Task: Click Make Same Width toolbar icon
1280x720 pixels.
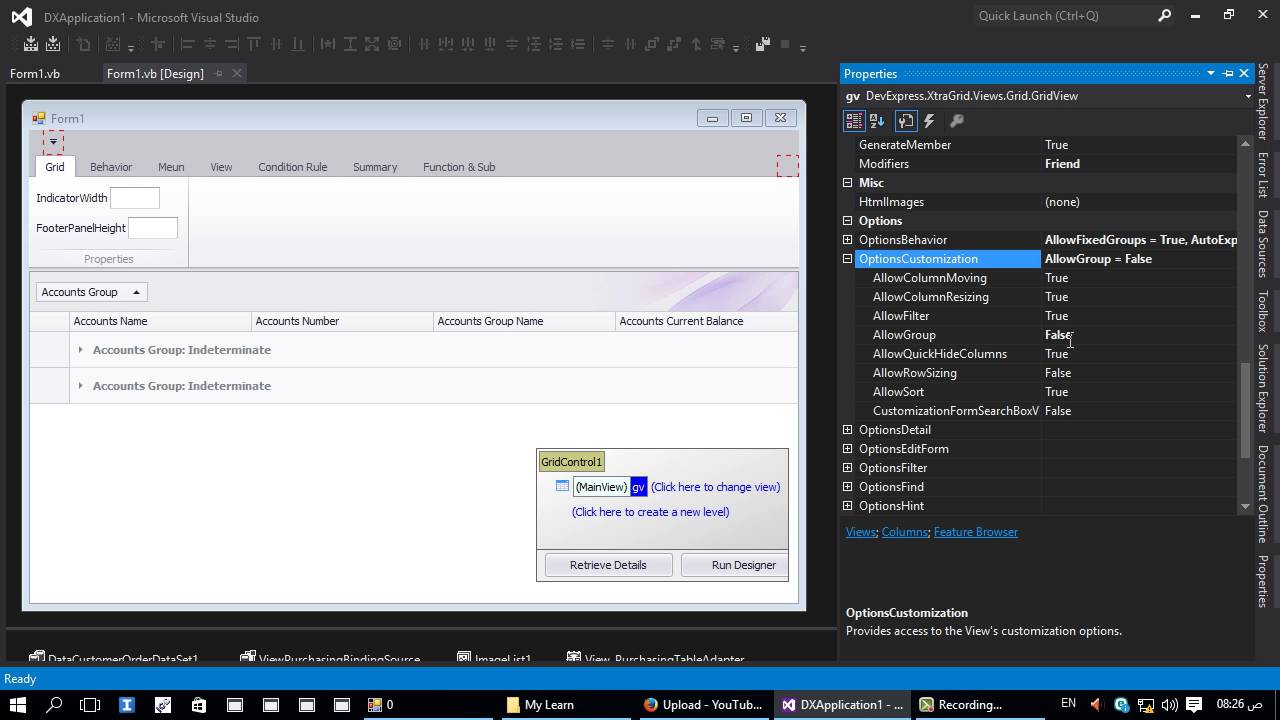Action: point(327,45)
